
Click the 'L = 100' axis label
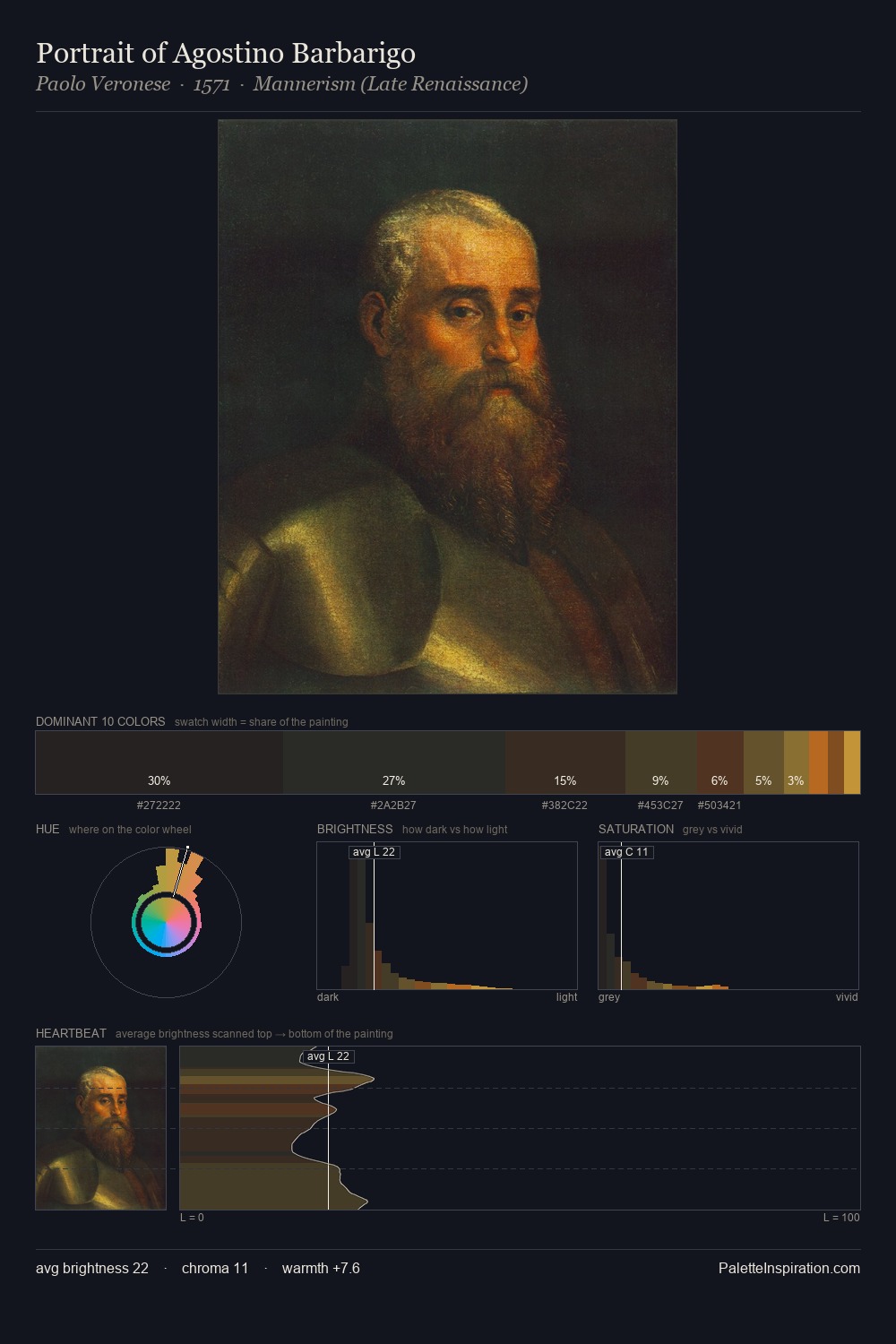tap(841, 1218)
